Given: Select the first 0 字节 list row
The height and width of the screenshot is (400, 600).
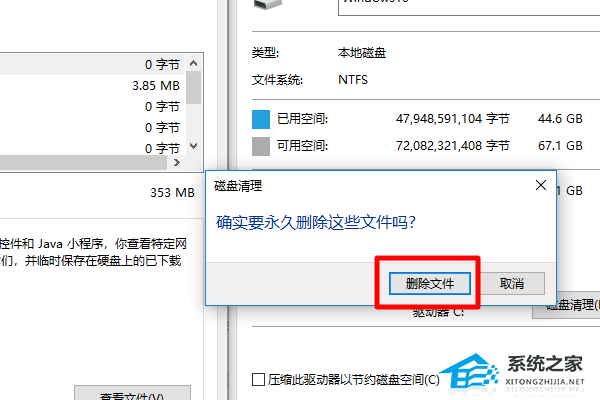Looking at the screenshot, I should pyautogui.click(x=93, y=64).
